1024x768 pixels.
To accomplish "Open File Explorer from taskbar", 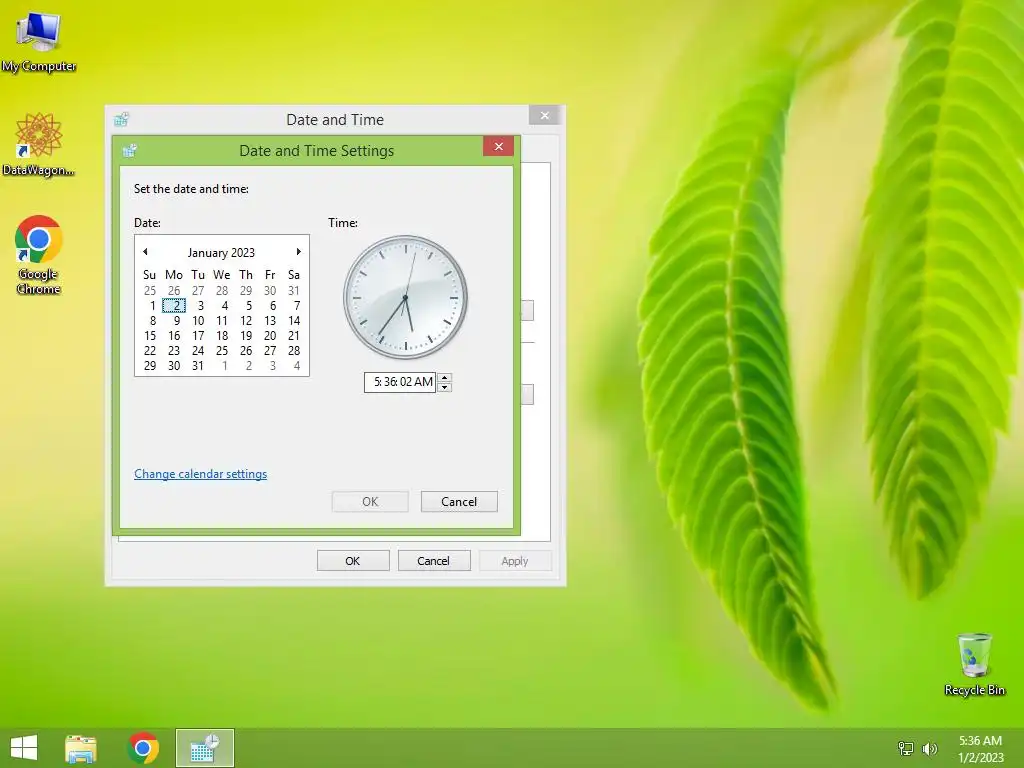I will pos(81,748).
